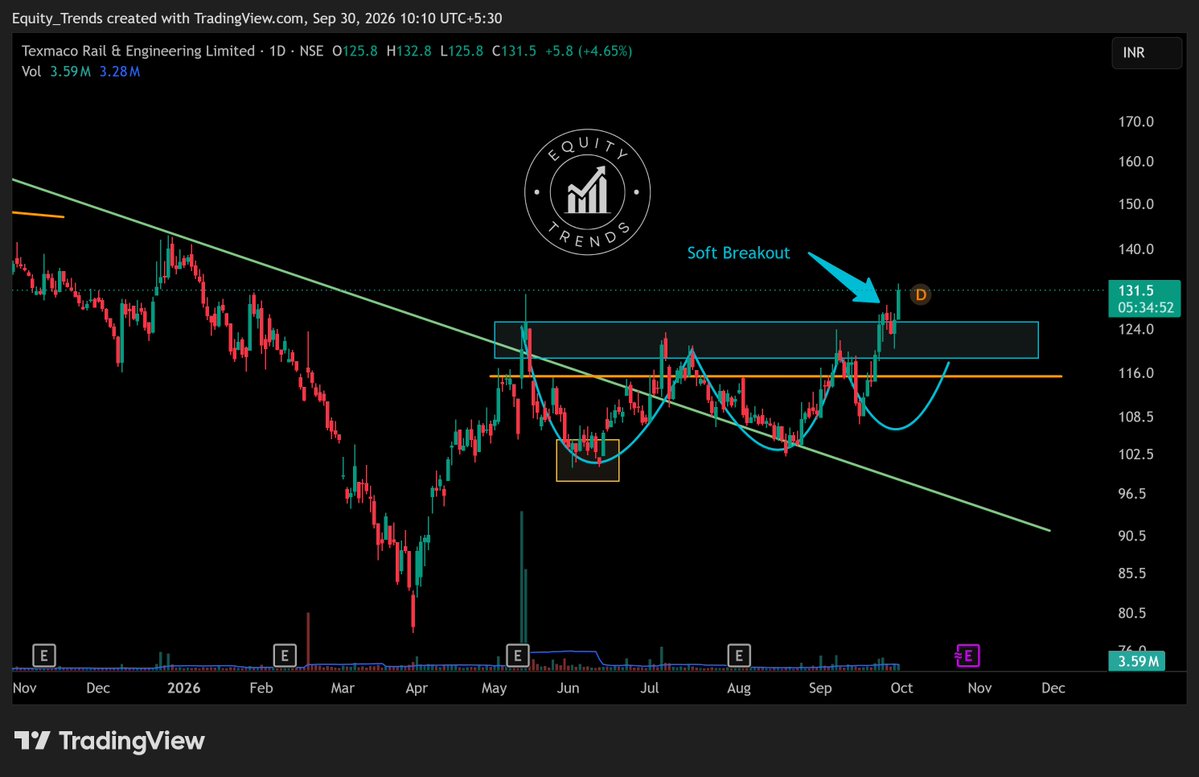Click the Dec label at right of time axis
The image size is (1199, 777).
1053,688
